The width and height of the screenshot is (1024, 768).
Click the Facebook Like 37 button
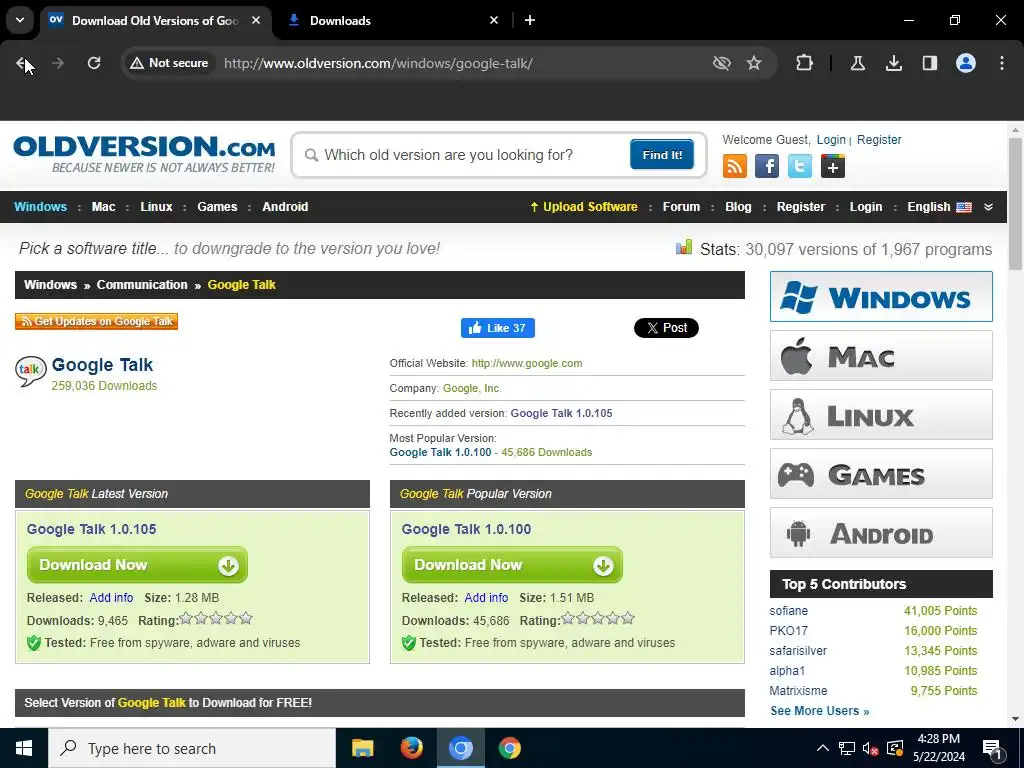click(x=498, y=328)
